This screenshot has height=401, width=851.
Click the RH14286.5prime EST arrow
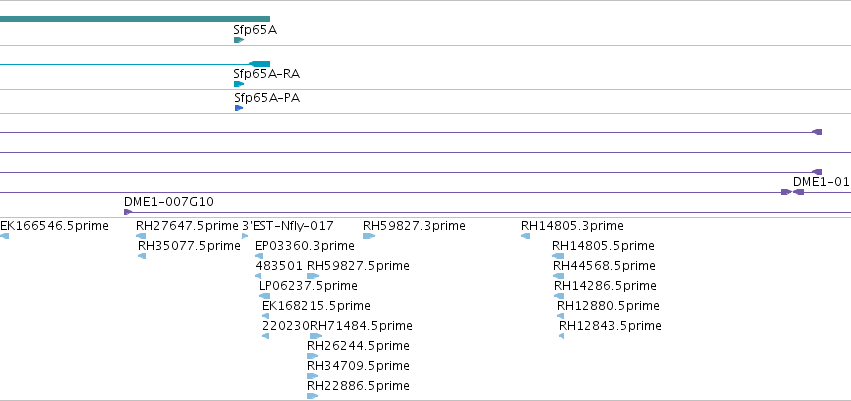point(559,296)
